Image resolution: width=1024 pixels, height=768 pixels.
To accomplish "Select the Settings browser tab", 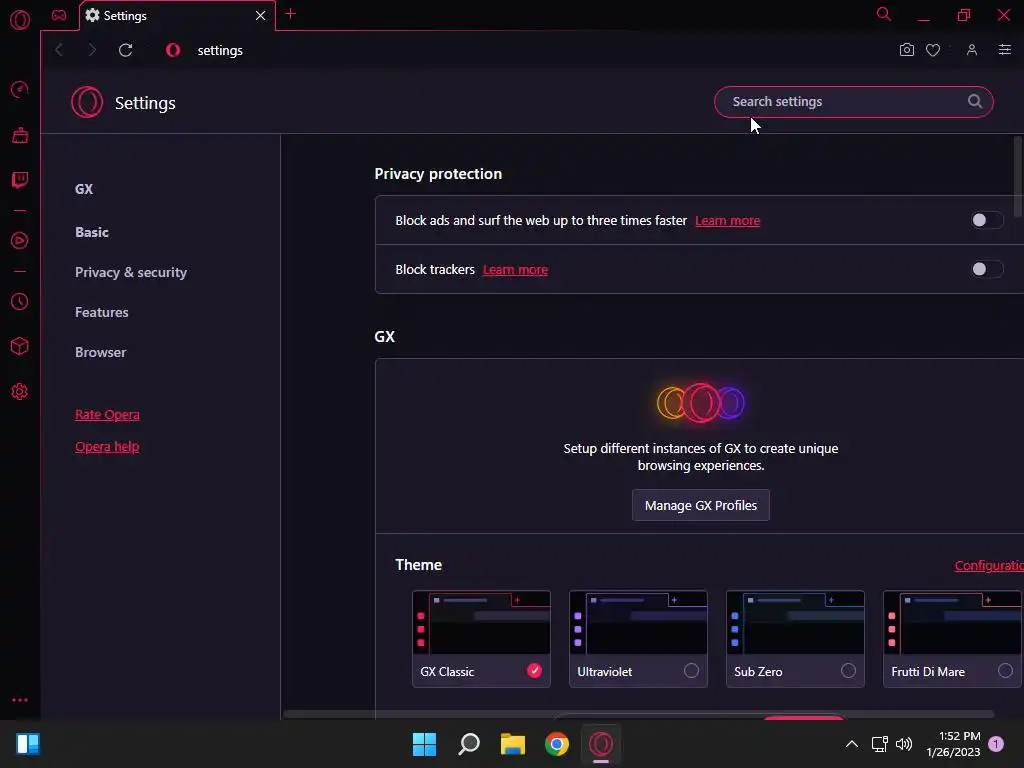I will pyautogui.click(x=178, y=16).
